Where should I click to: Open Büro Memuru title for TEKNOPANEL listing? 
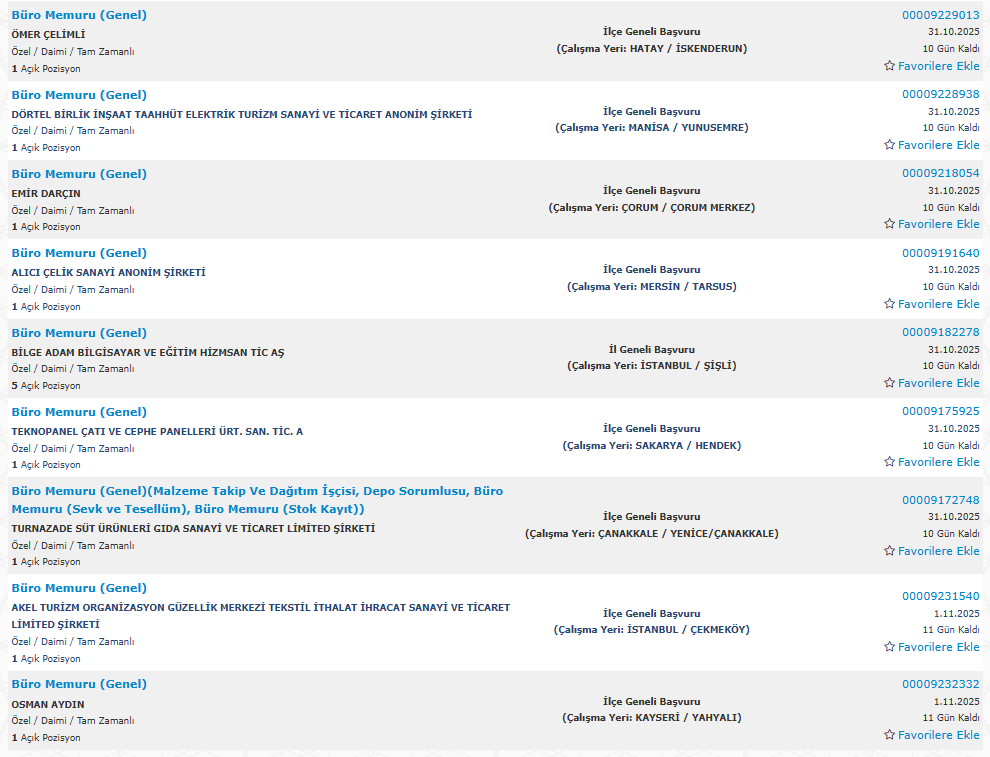coord(79,412)
